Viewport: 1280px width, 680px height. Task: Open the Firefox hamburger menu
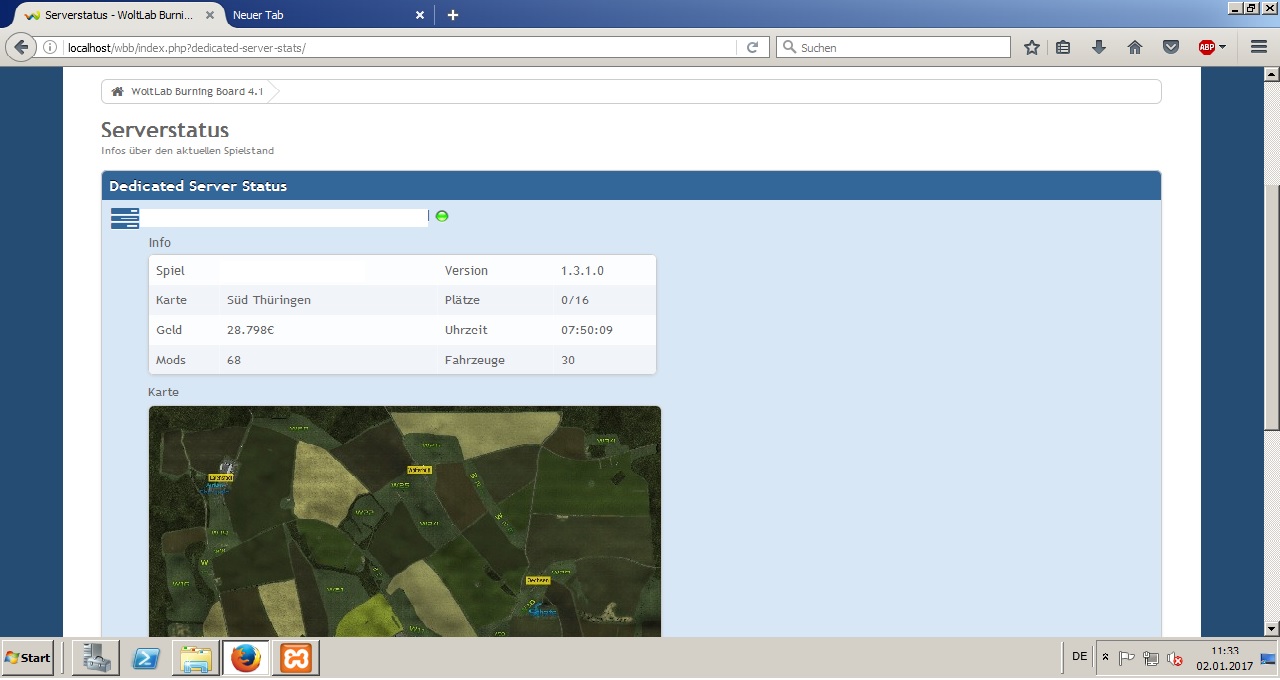pos(1258,47)
